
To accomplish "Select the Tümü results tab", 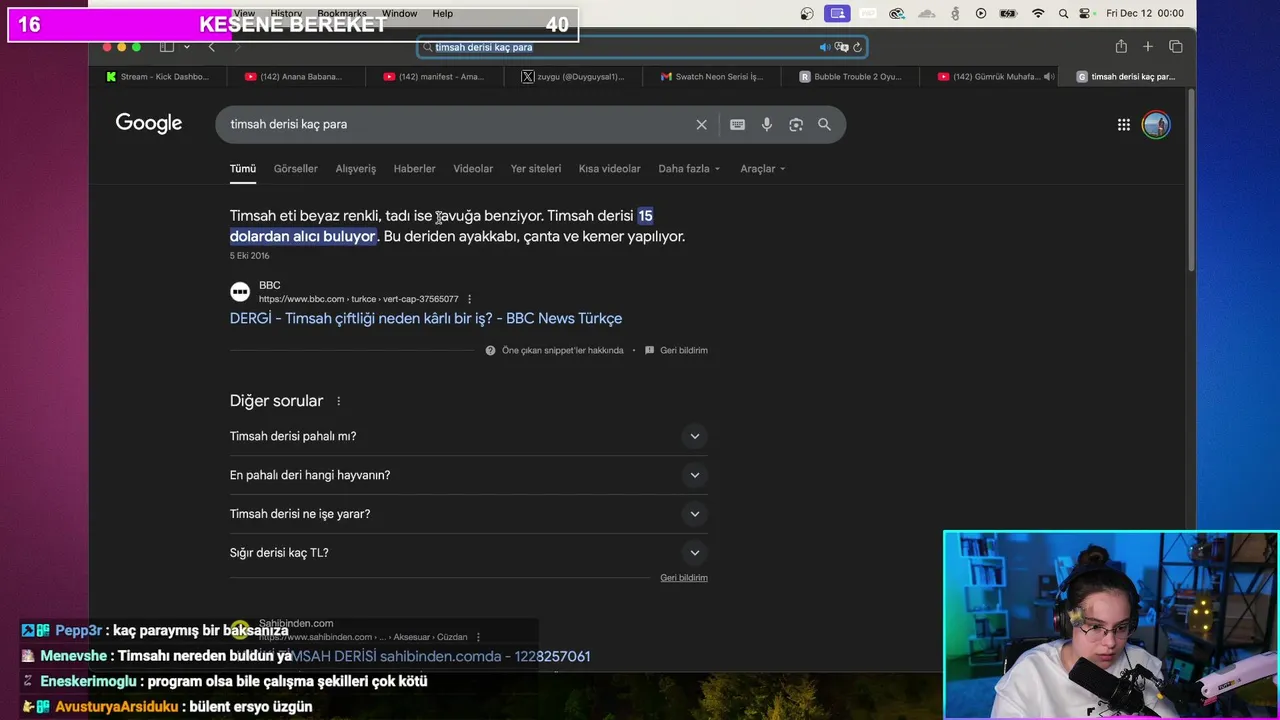I will [x=243, y=169].
